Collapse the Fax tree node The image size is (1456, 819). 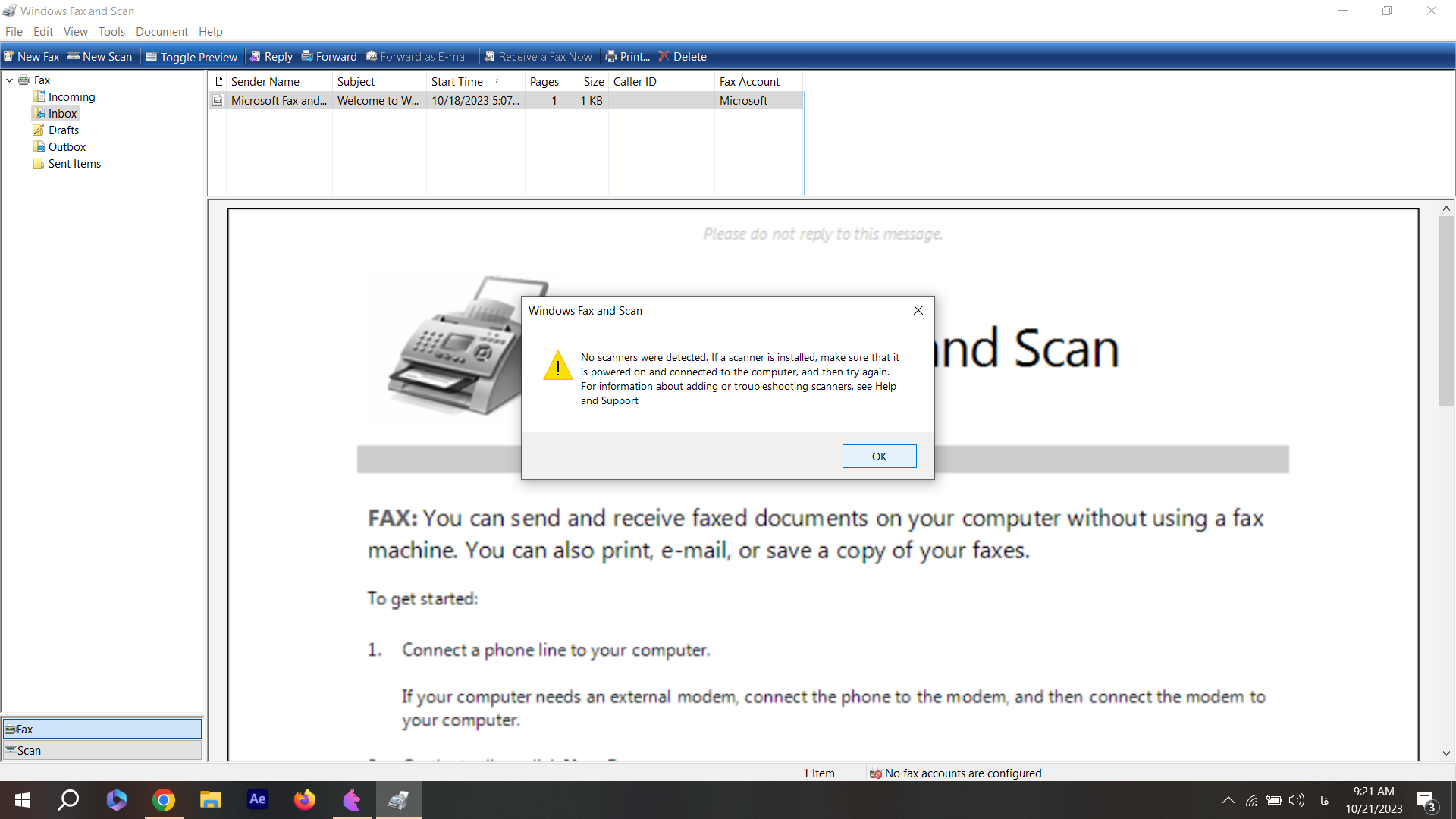[x=9, y=80]
